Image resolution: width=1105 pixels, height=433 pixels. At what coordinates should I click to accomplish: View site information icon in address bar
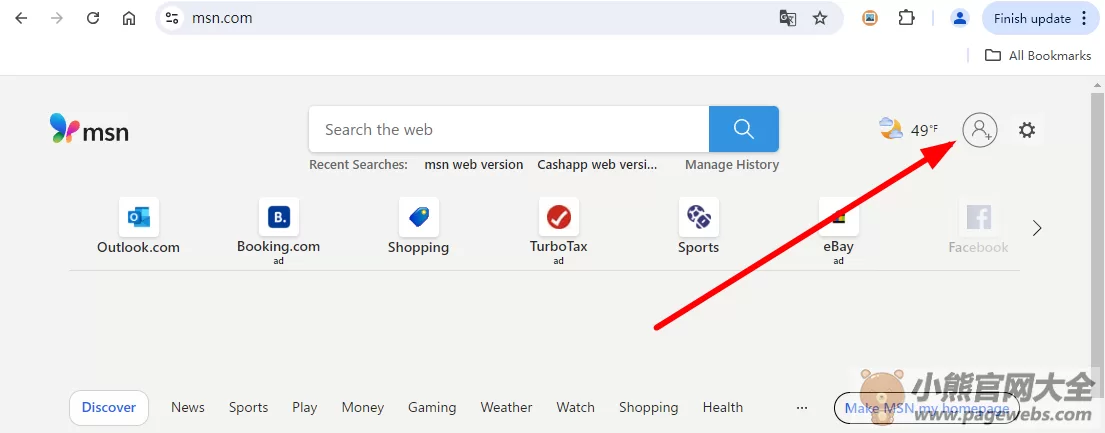[x=172, y=18]
